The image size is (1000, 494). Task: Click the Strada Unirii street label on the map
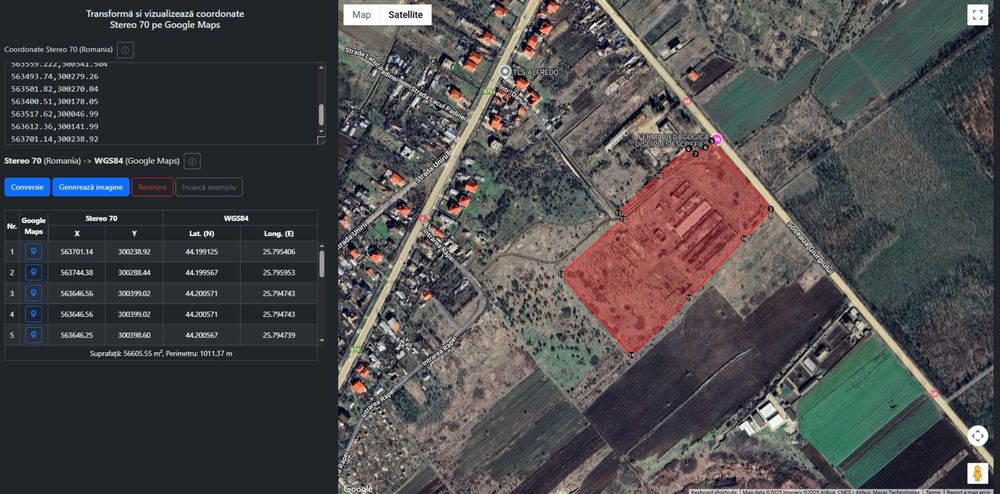[x=430, y=169]
